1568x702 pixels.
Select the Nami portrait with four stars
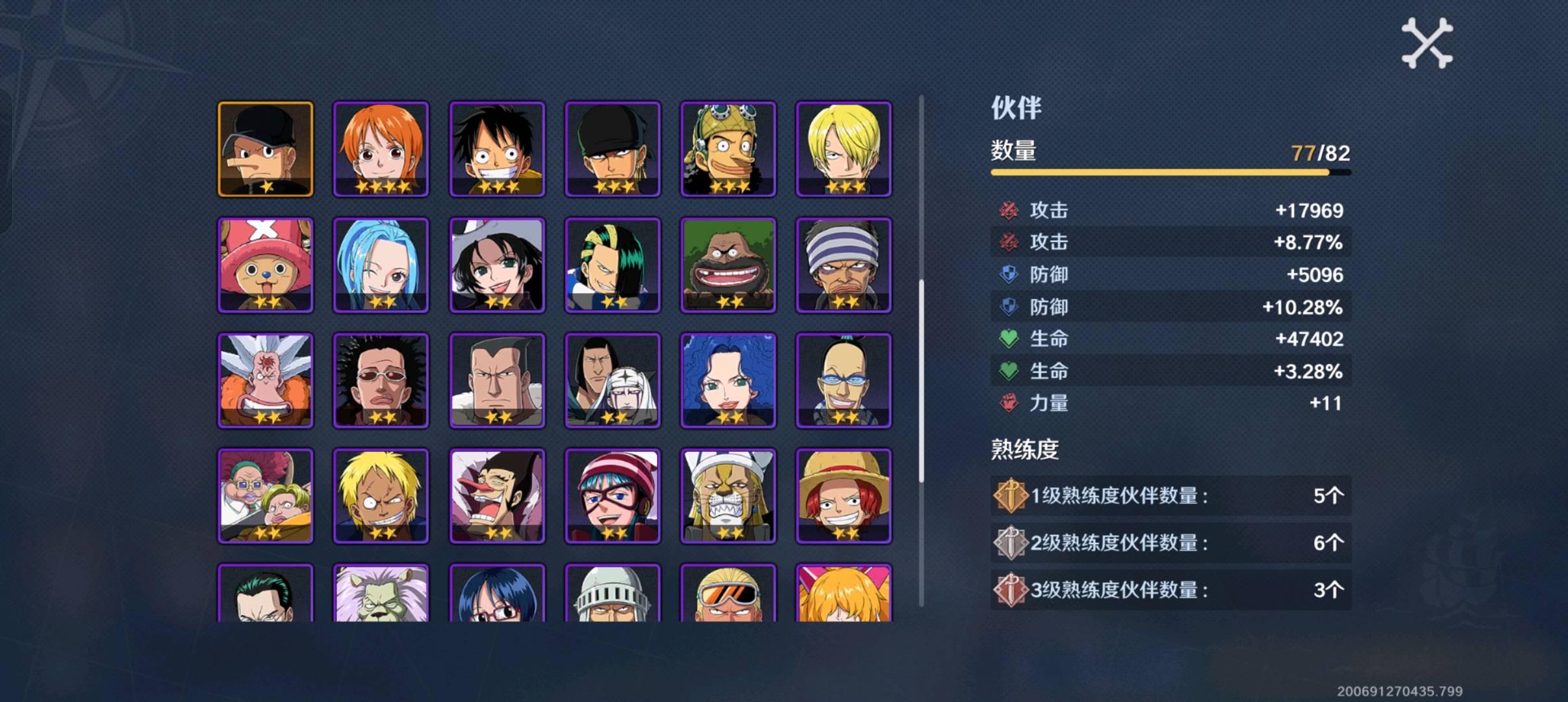[x=381, y=149]
